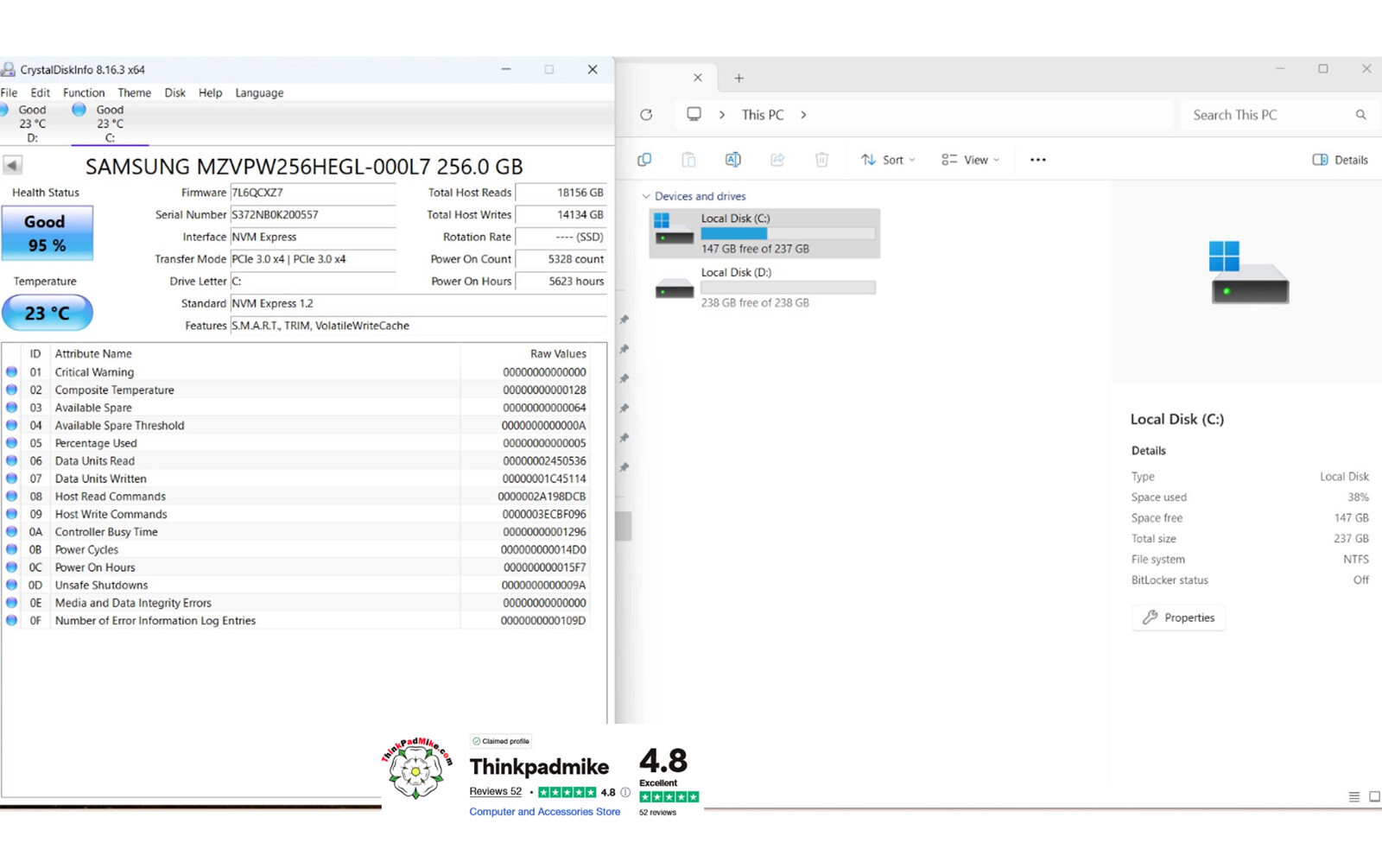Click the Firmware field 7L6QCXZ7
Screen dimensions: 1382x868
pos(313,193)
